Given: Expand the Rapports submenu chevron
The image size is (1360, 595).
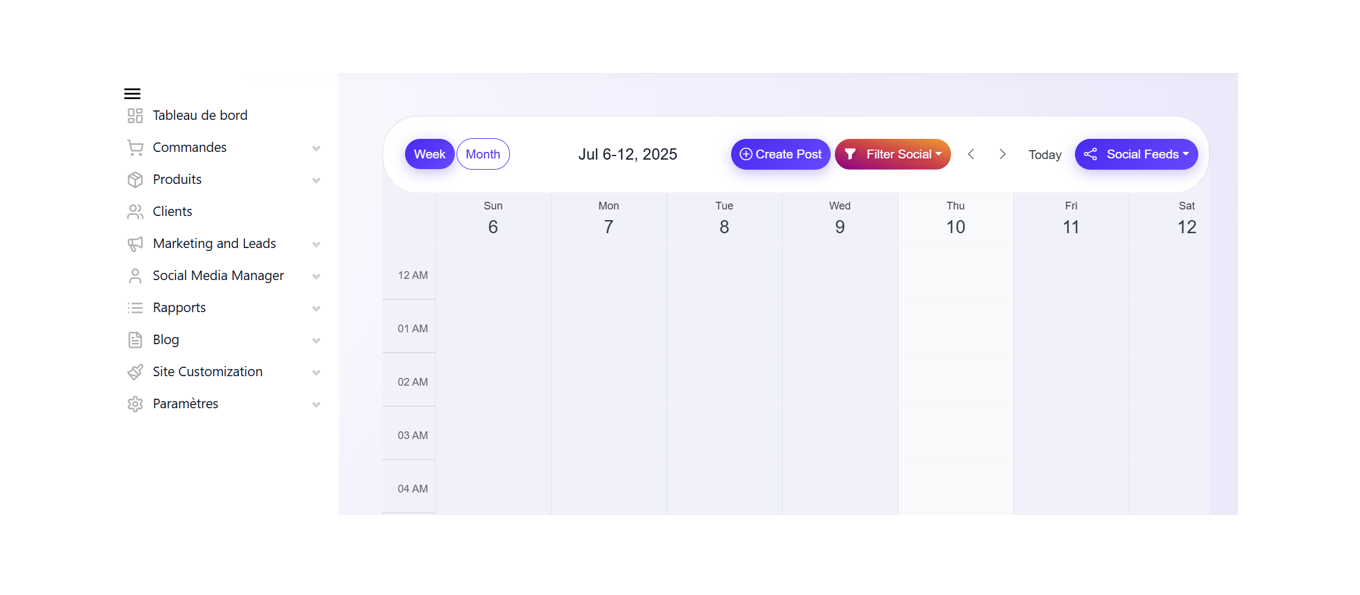Looking at the screenshot, I should tap(316, 309).
